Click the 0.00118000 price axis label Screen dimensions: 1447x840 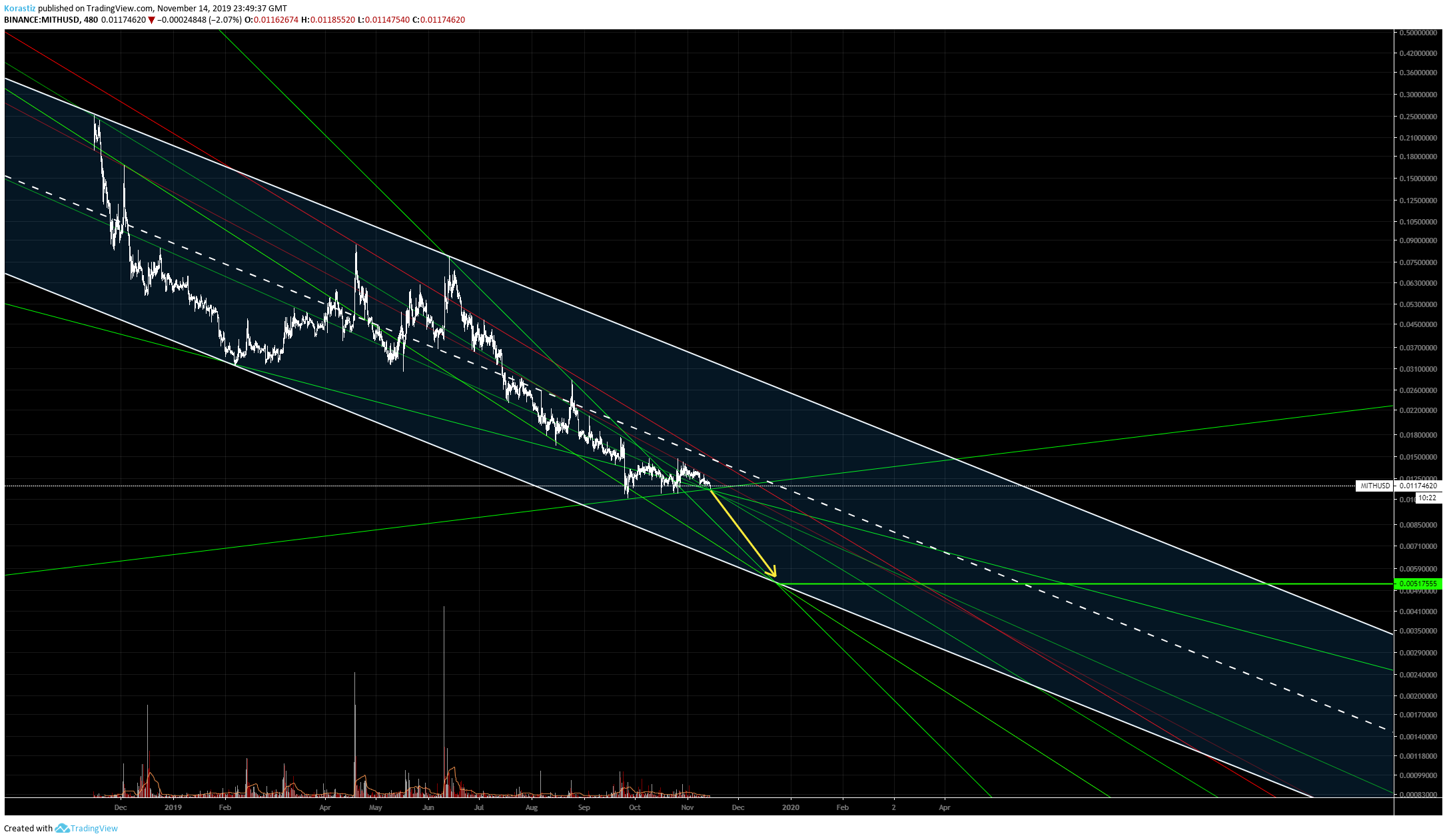tap(1418, 756)
